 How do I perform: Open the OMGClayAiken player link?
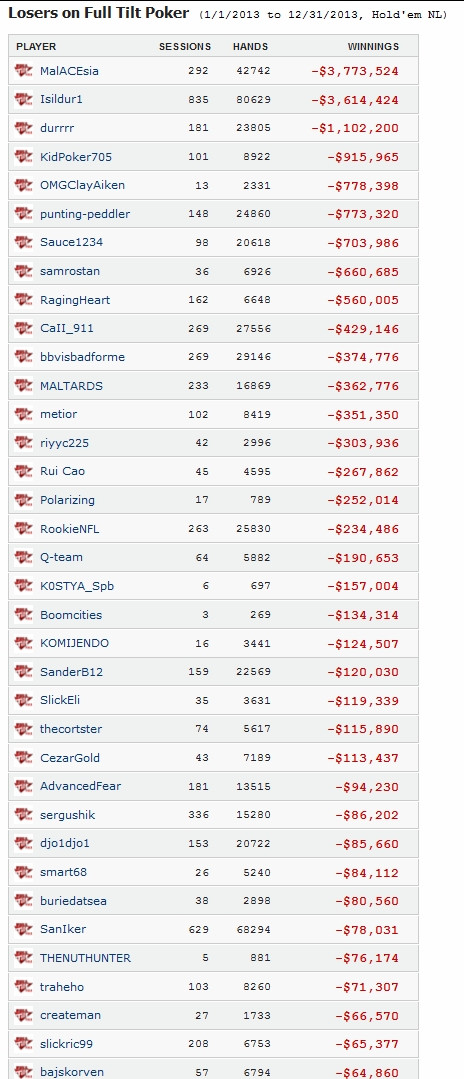click(x=83, y=185)
